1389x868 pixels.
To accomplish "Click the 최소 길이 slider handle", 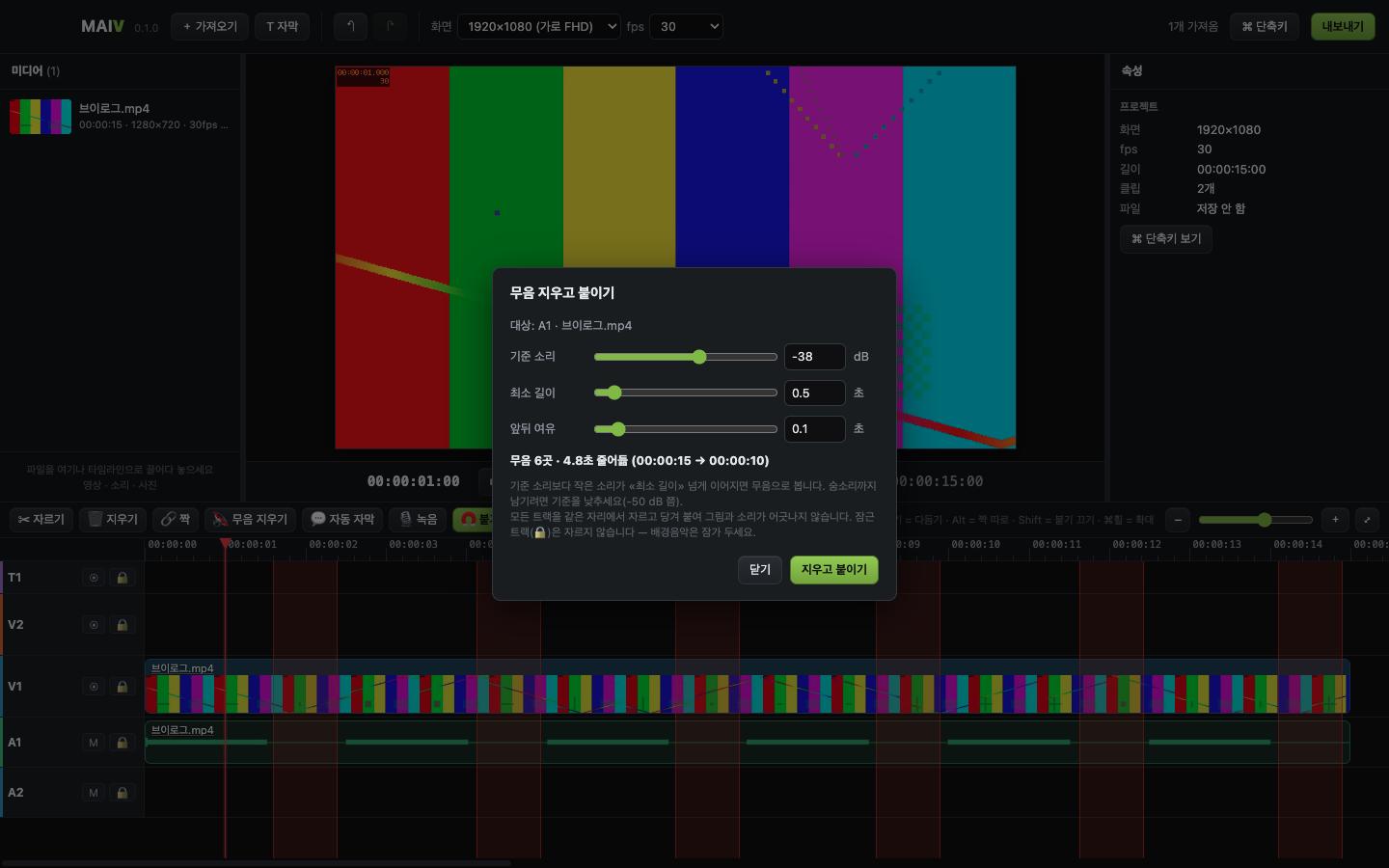I will pos(614,393).
